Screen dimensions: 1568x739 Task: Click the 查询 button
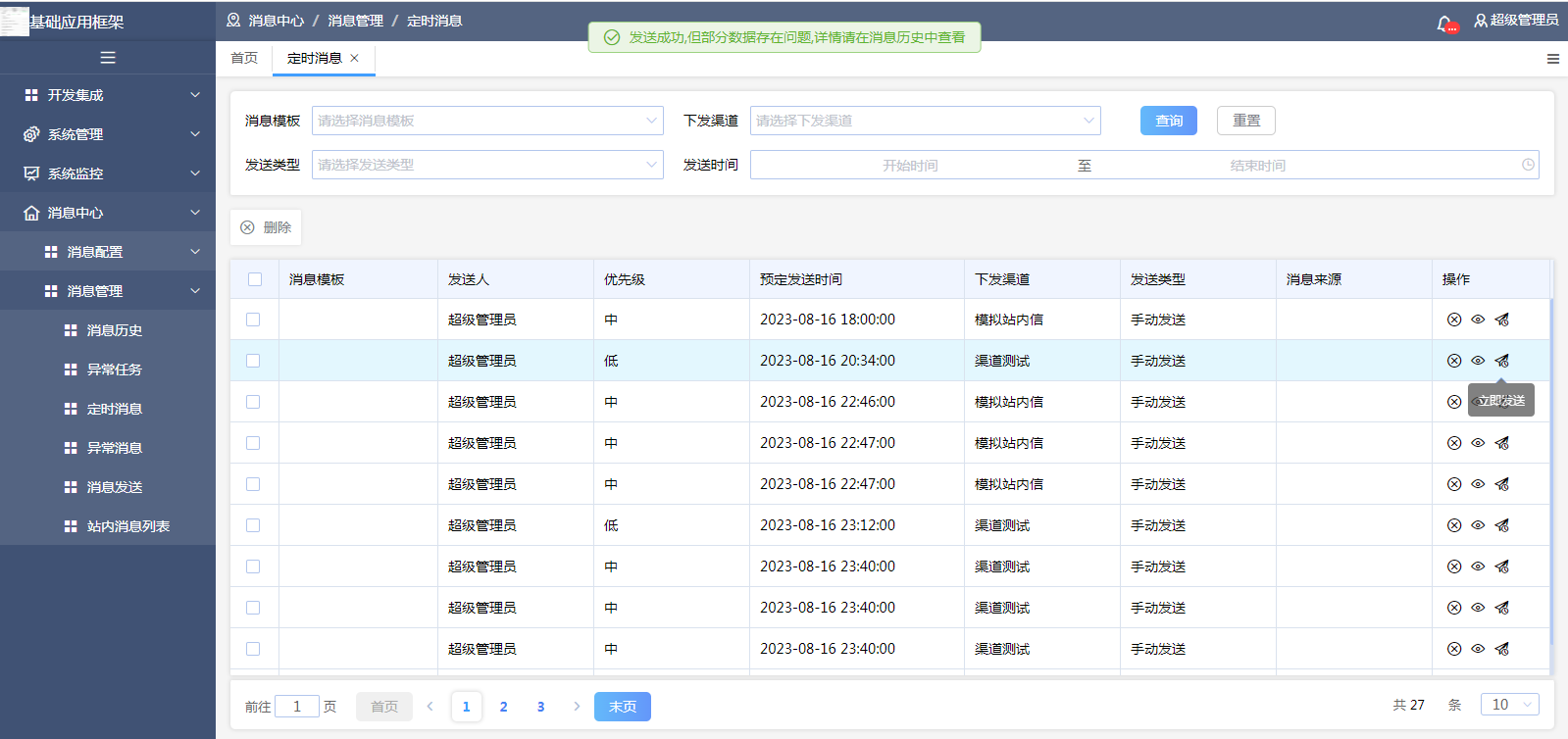coord(1169,121)
